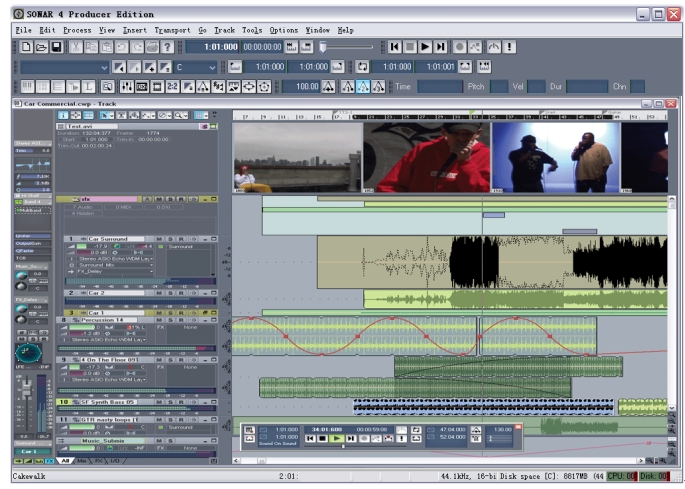Start playback in the main transport toolbar
Screen dimensions: 685x489
425,47
